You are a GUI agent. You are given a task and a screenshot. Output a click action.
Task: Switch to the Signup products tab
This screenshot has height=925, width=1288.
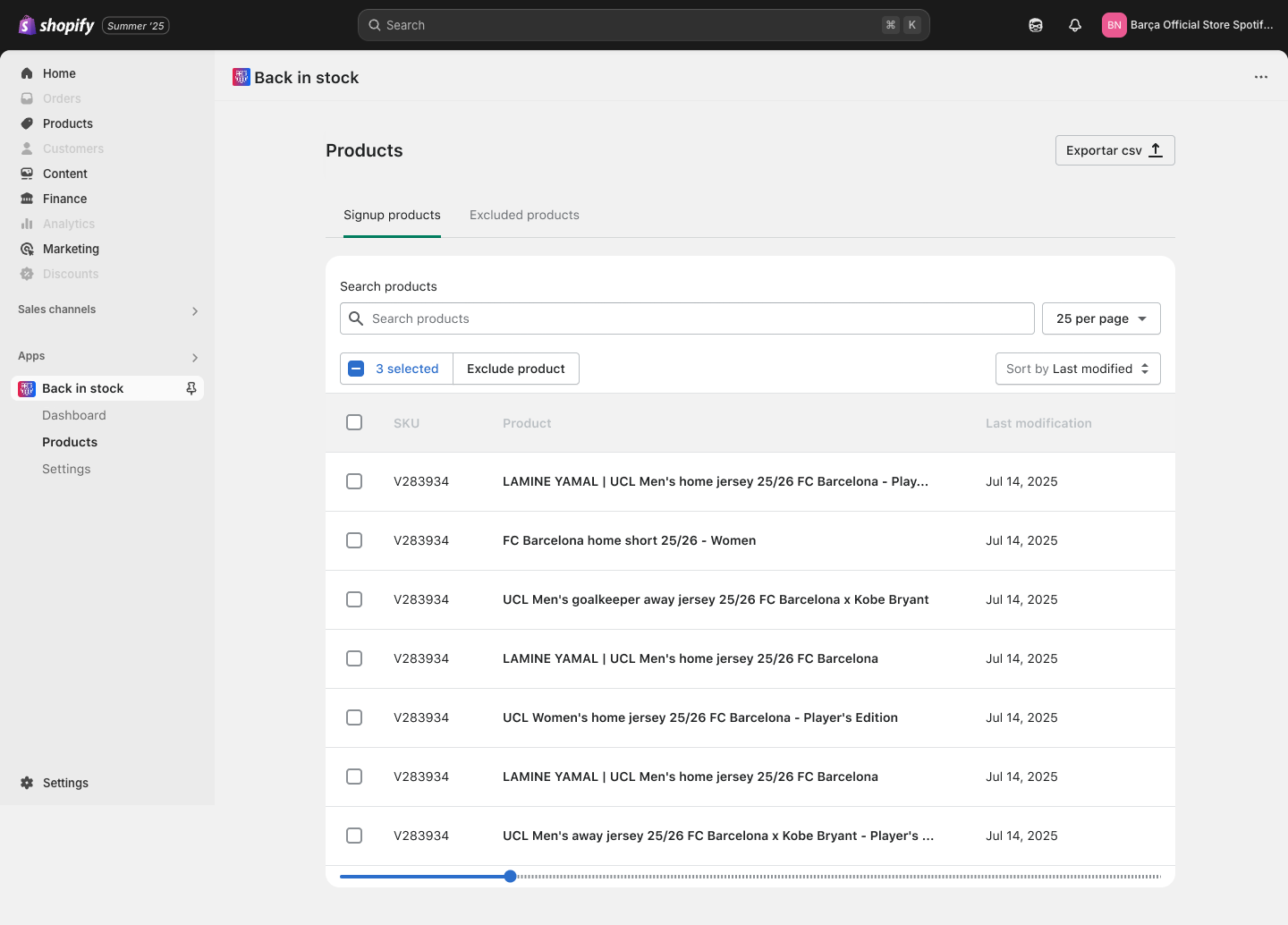pos(392,215)
